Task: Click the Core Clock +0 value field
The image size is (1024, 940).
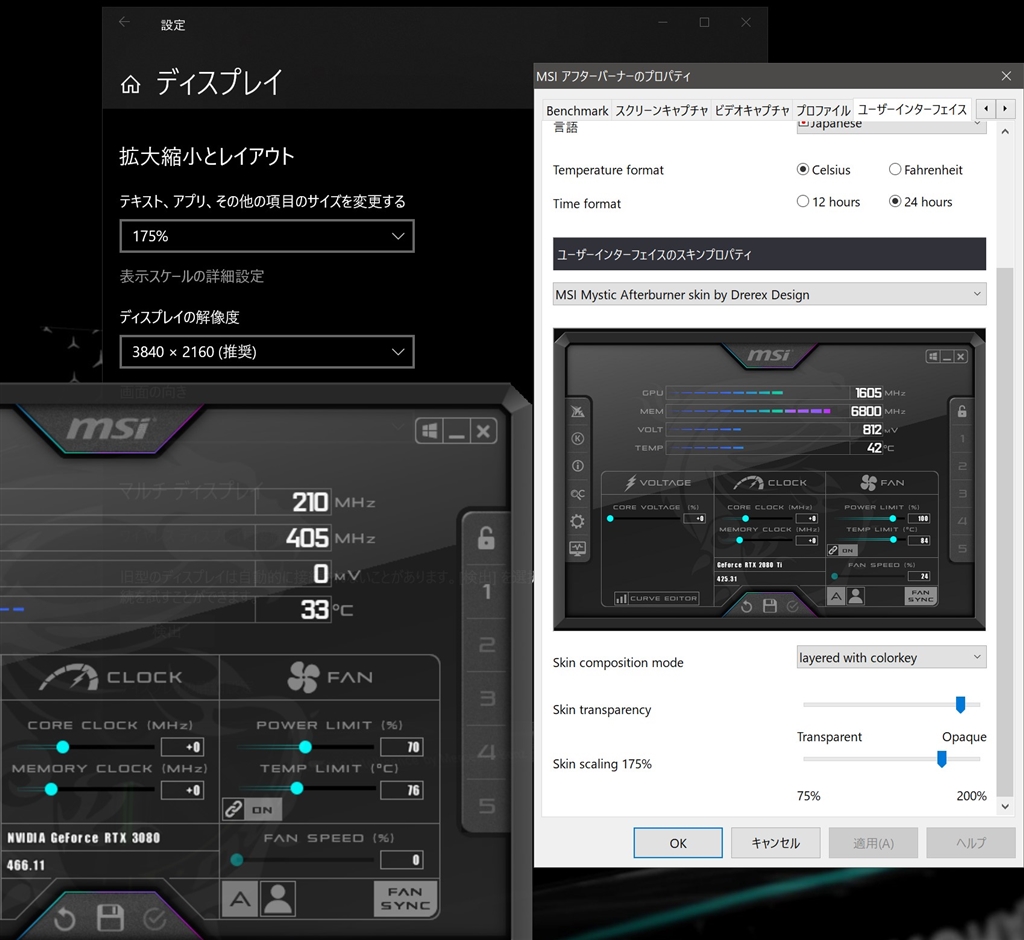Action: 182,747
